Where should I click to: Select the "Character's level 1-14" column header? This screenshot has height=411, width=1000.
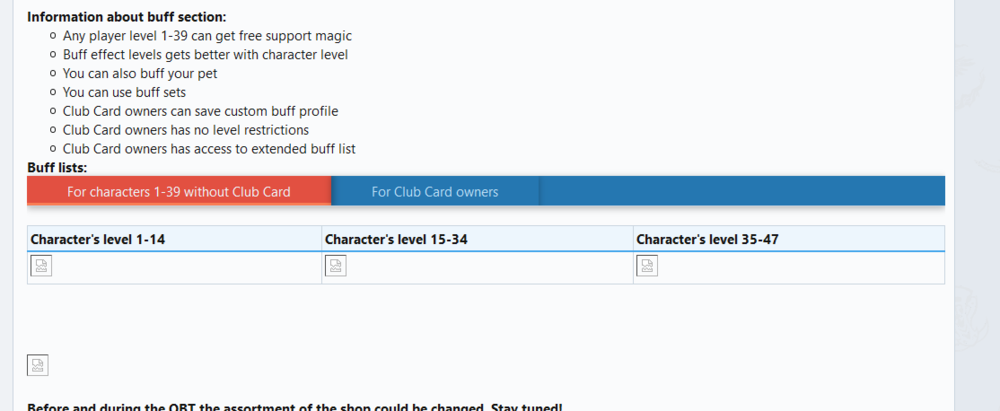pos(96,240)
